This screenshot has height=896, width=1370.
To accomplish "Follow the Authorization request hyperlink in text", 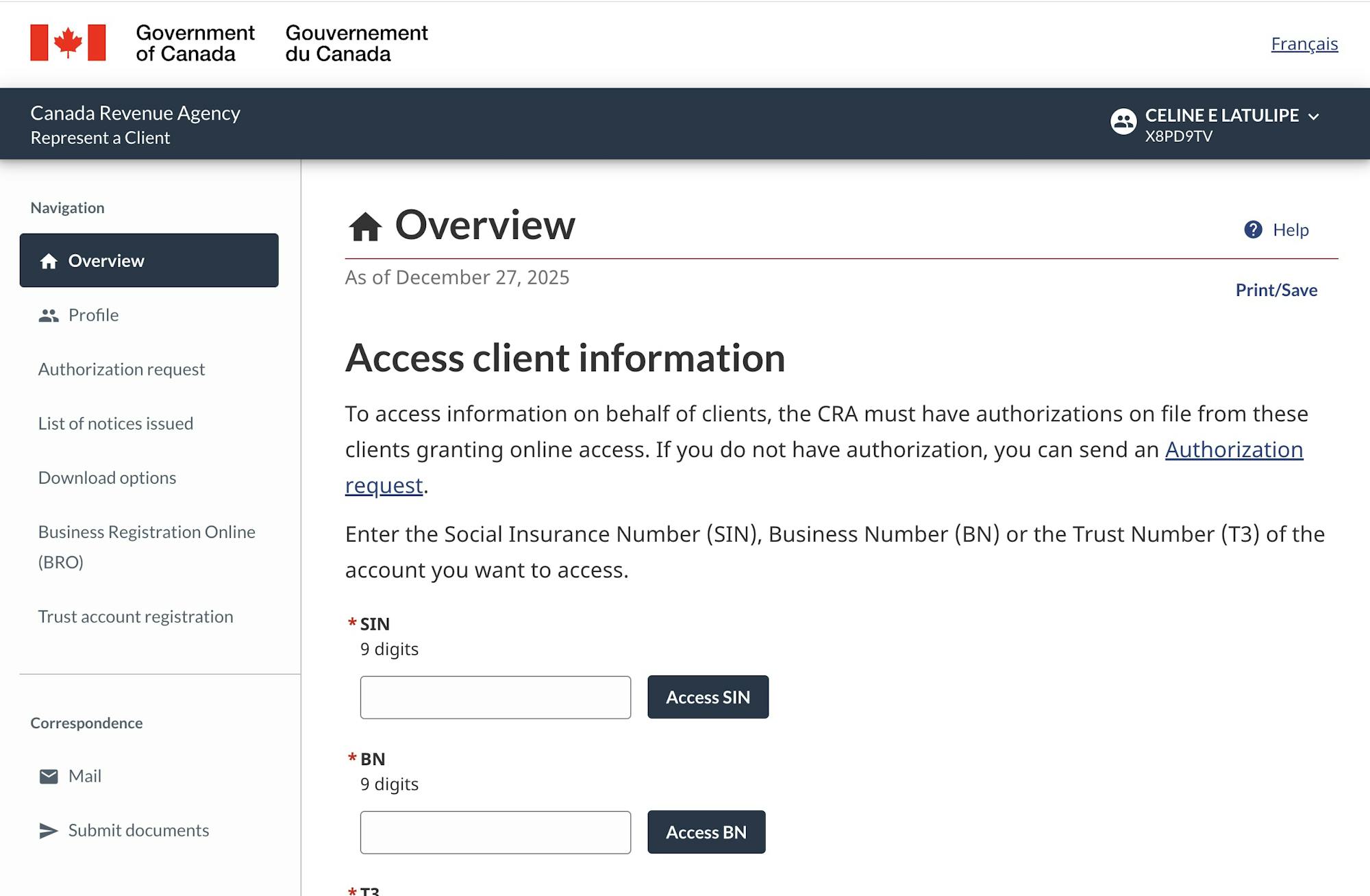I will point(1233,449).
